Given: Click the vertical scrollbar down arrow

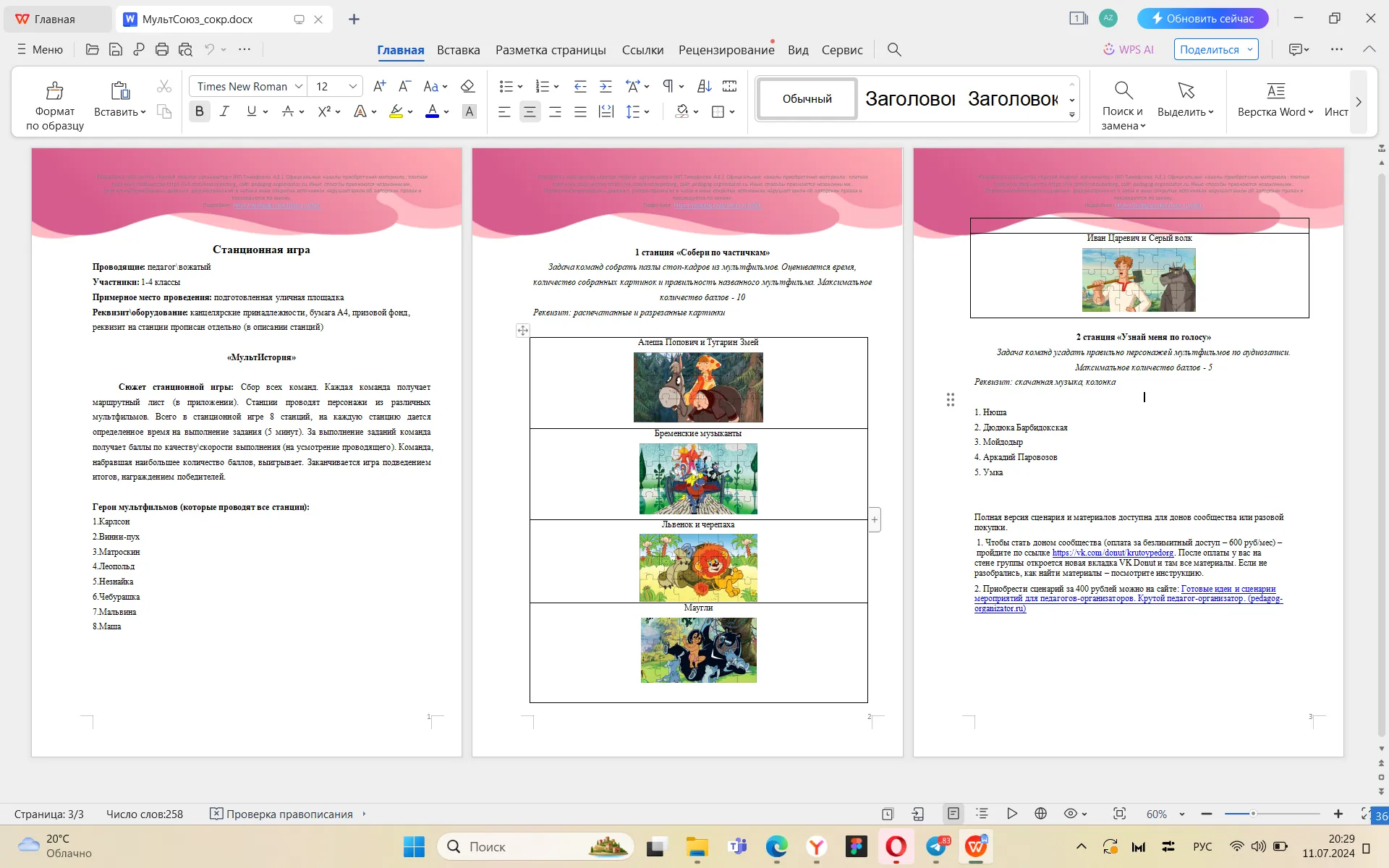Looking at the screenshot, I should tap(1382, 749).
